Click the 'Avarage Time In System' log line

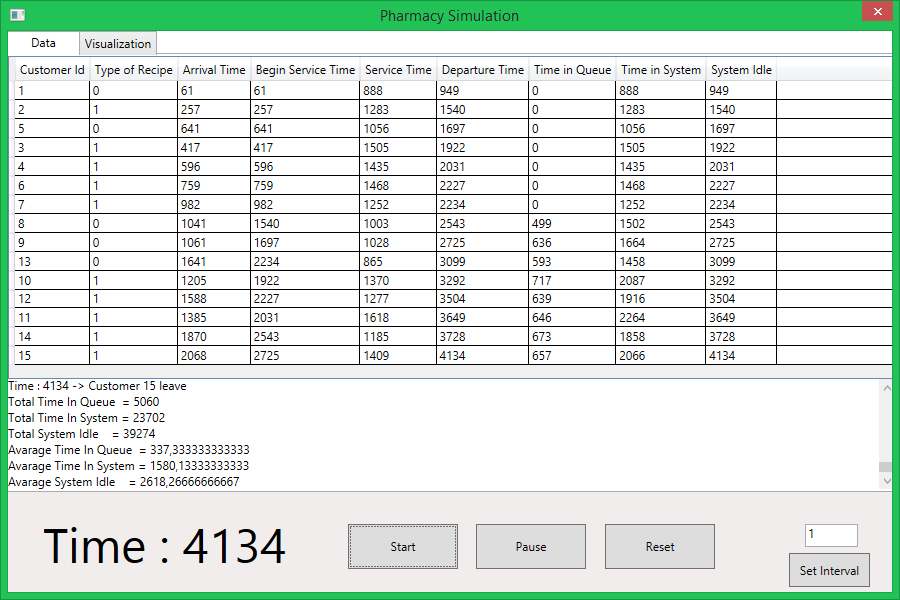(x=129, y=466)
